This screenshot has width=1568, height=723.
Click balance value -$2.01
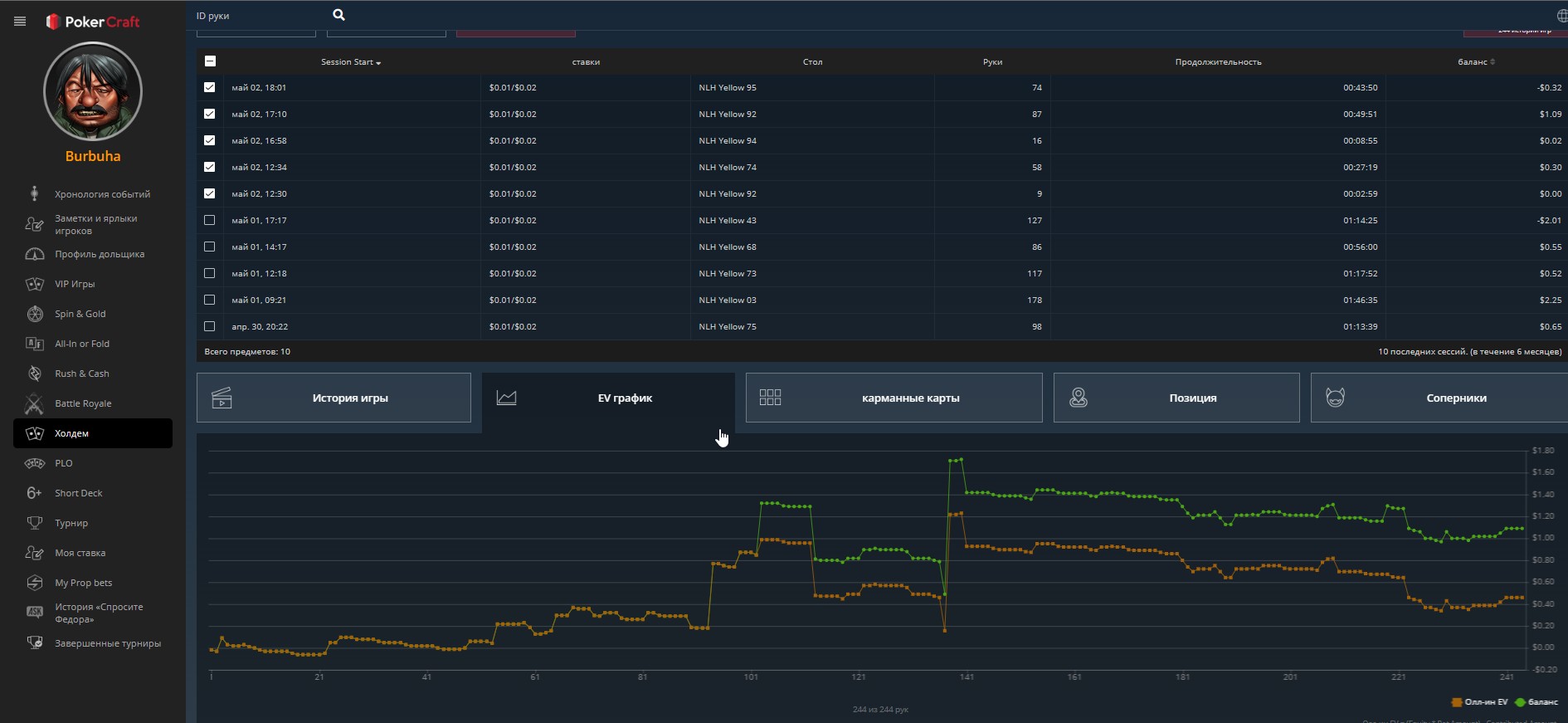(1549, 220)
